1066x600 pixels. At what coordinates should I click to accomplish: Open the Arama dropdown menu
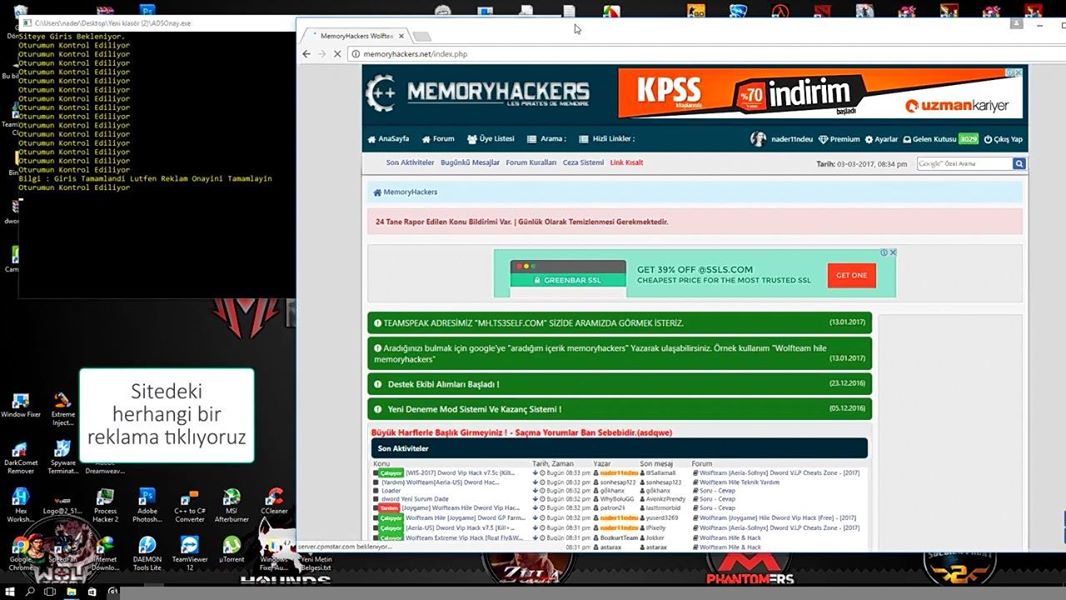click(x=547, y=139)
